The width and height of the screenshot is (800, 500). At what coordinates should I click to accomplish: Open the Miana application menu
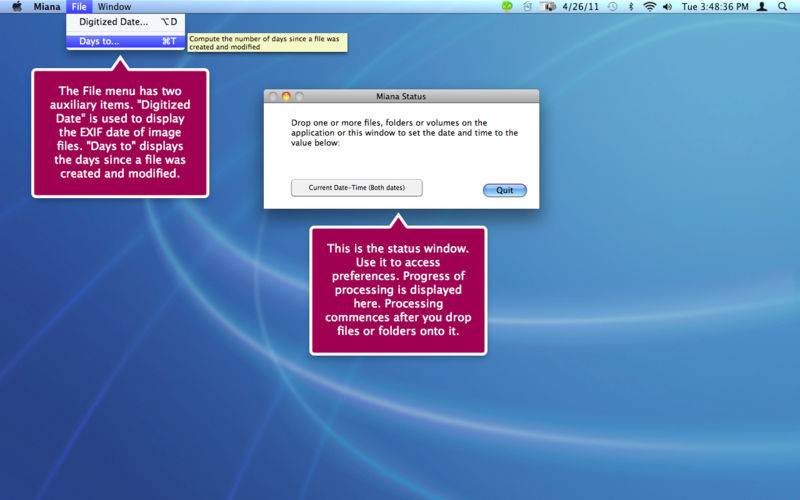(47, 7)
